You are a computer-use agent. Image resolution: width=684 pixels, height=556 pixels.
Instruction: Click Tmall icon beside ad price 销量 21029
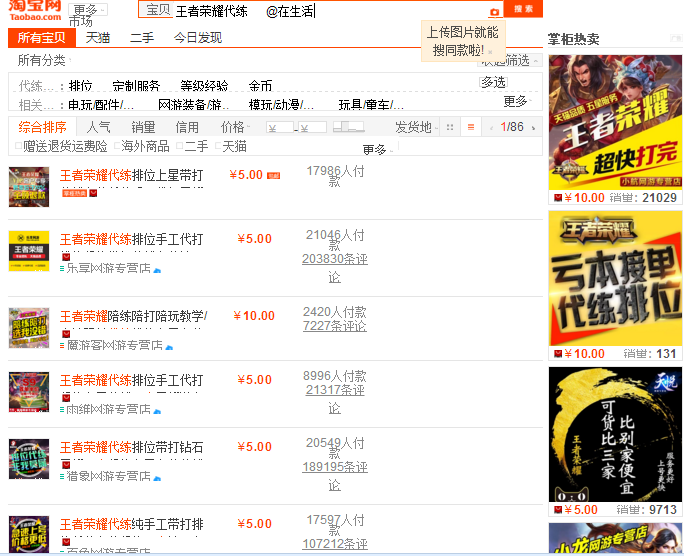click(557, 198)
